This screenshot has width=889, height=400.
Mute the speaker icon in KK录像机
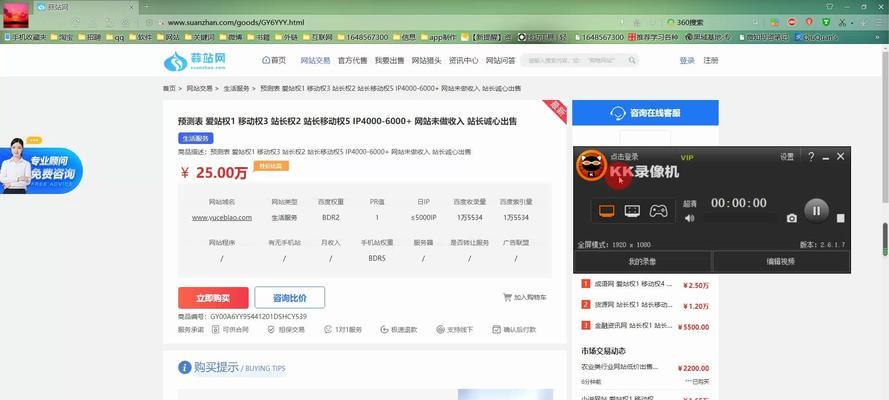tap(689, 218)
